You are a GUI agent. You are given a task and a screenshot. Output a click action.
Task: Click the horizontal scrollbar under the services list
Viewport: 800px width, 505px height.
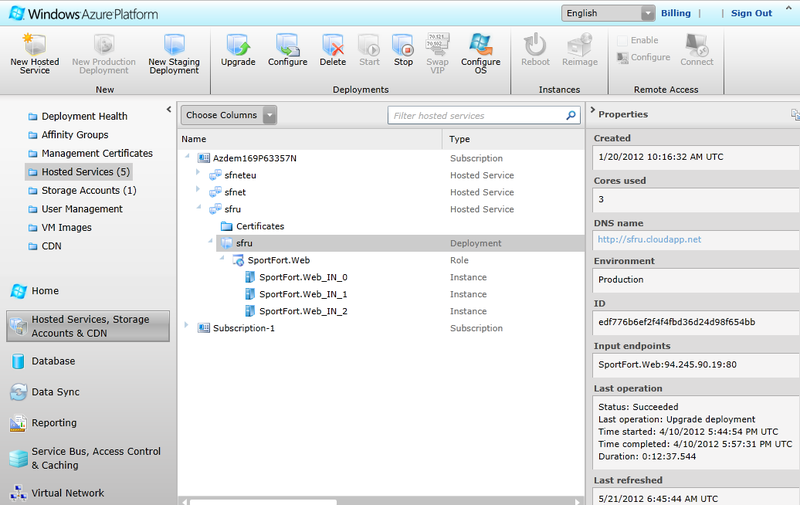pos(263,502)
